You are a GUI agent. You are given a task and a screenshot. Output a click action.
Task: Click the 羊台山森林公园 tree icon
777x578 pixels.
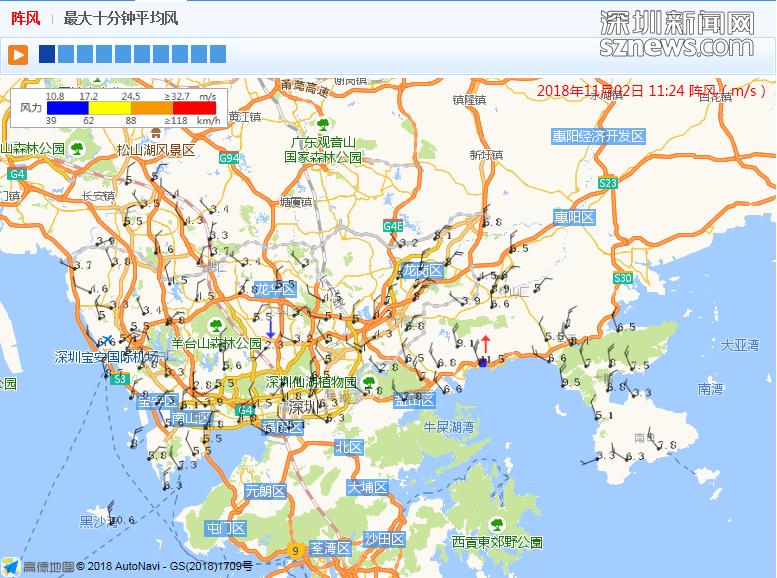pos(215,326)
